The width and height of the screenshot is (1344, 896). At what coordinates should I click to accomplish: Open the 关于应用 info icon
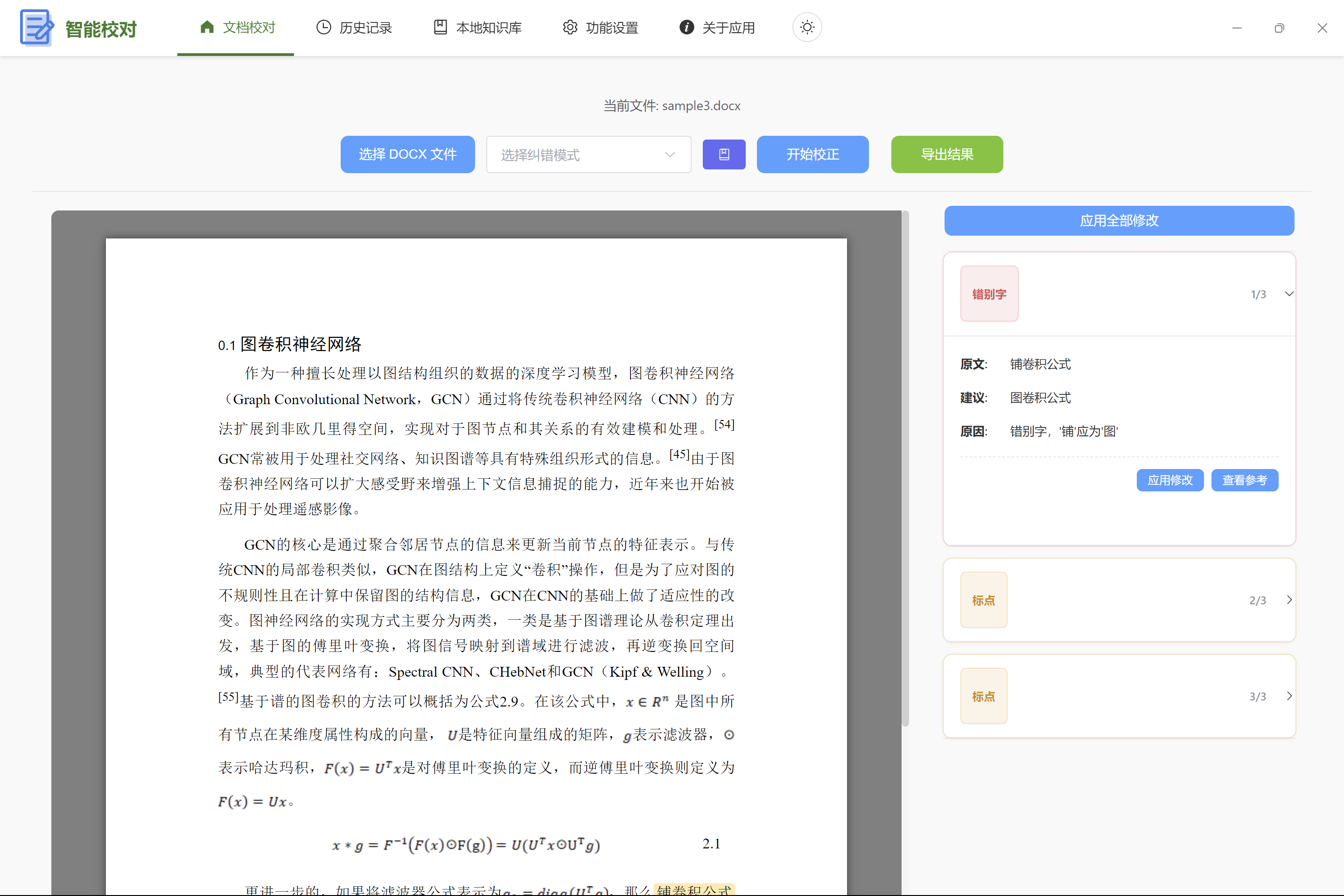(x=686, y=27)
